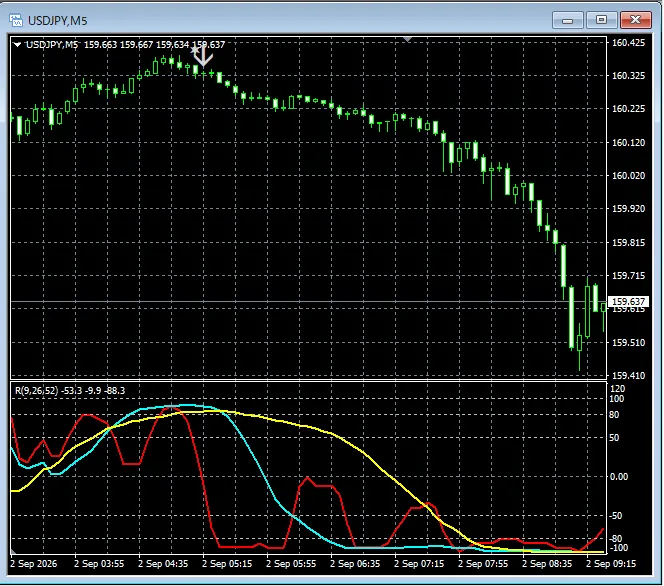
Task: Click the 2 Sep 05:15 time axis label
Action: coord(227,564)
